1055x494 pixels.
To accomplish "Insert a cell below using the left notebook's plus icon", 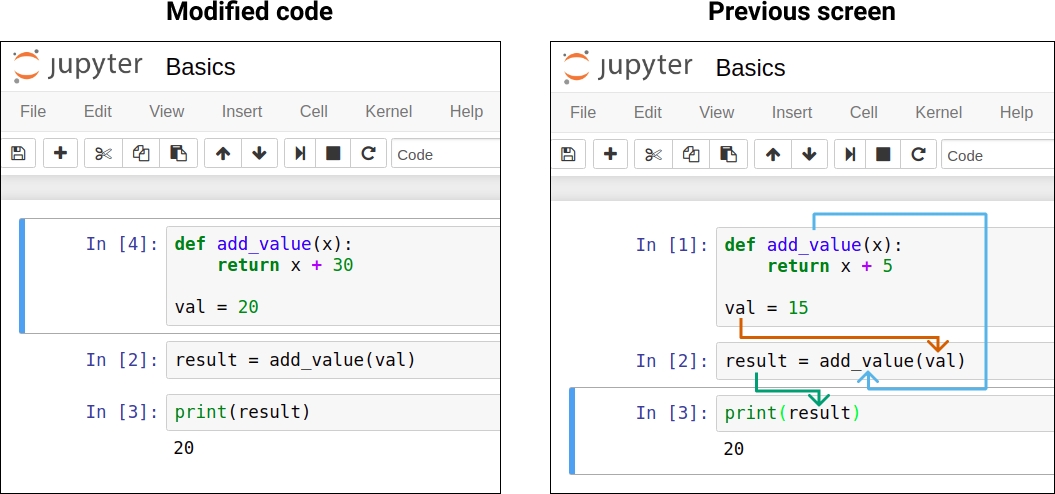I will coord(60,154).
